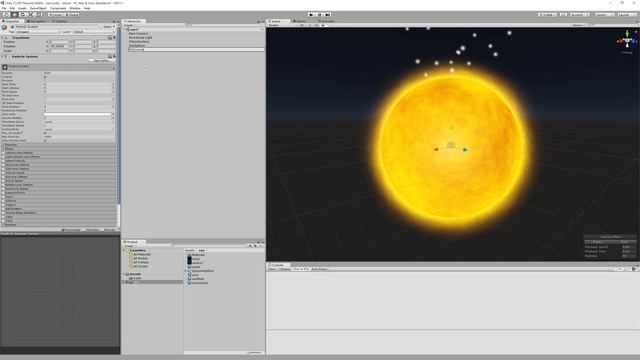Viewport: 640px width, 360px height.
Task: Click the Project icon size slider
Action: coord(255,353)
